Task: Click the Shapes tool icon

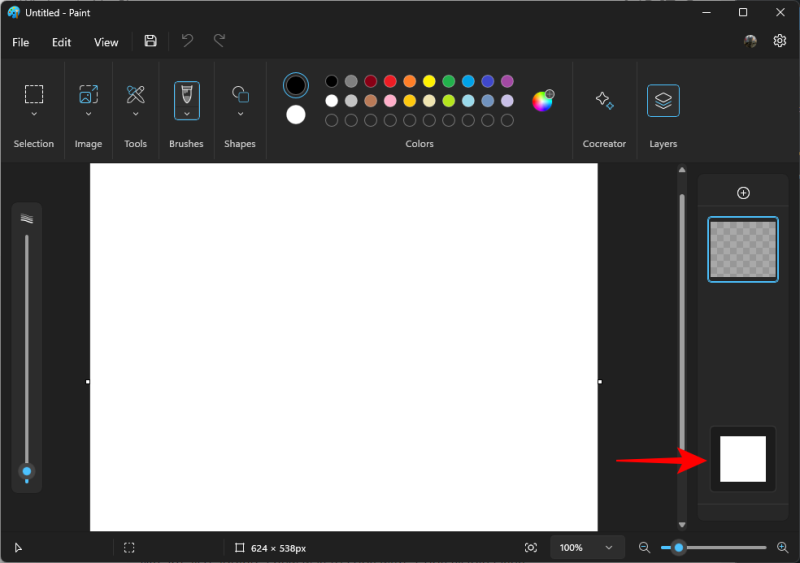Action: pos(240,94)
